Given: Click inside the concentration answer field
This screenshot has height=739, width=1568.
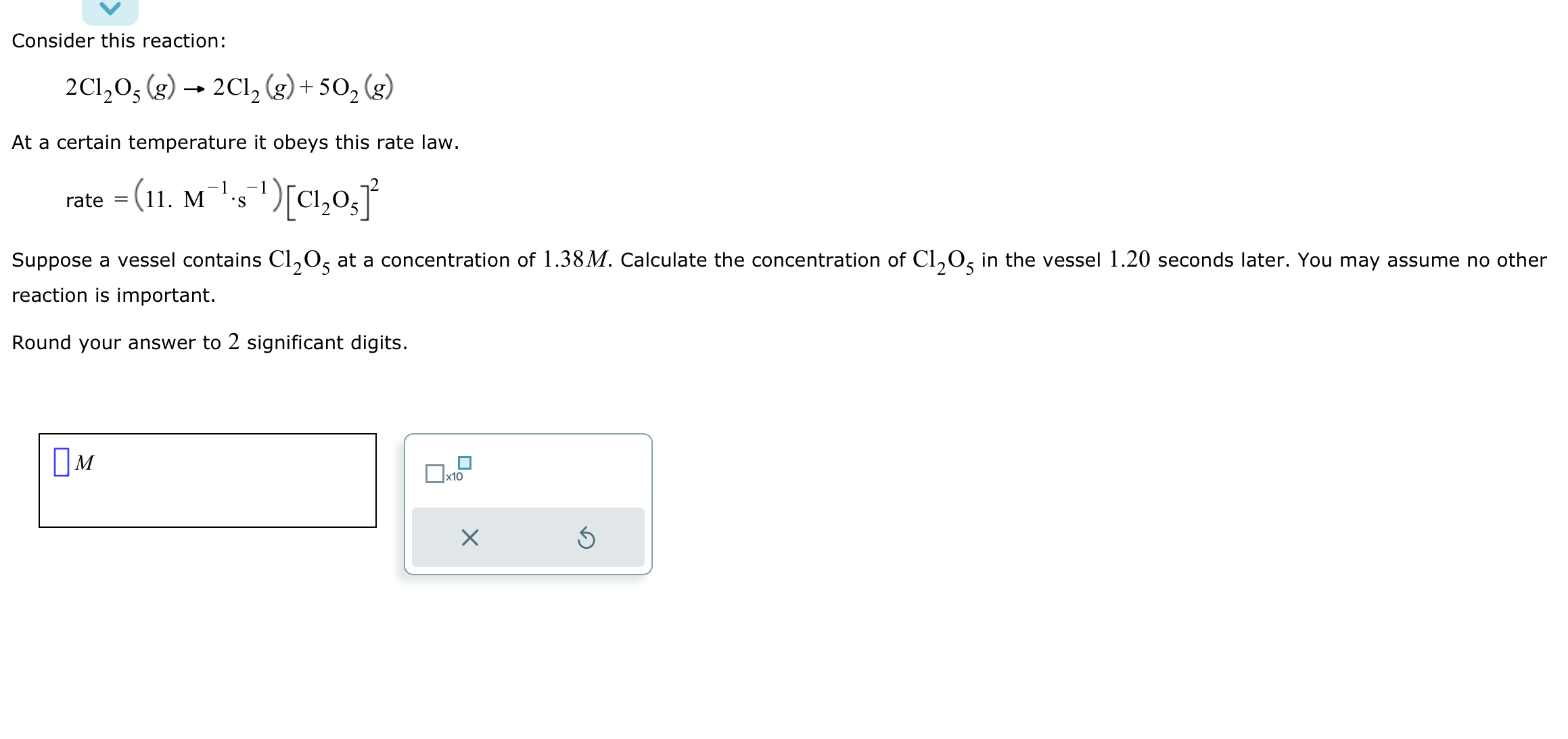Looking at the screenshot, I should point(203,480).
